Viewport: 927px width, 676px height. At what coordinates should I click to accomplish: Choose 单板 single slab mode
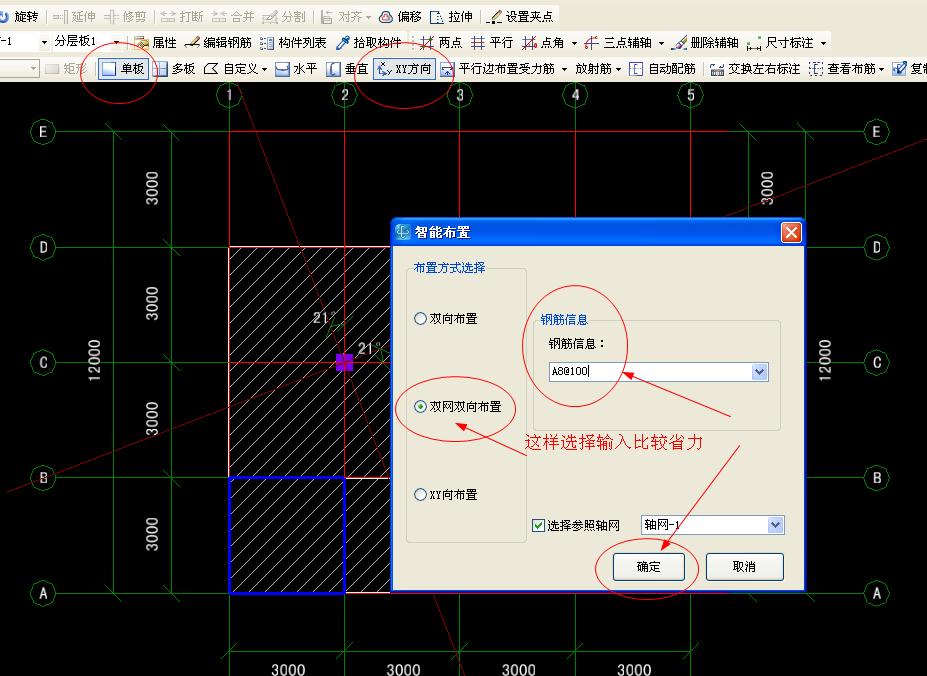click(123, 69)
